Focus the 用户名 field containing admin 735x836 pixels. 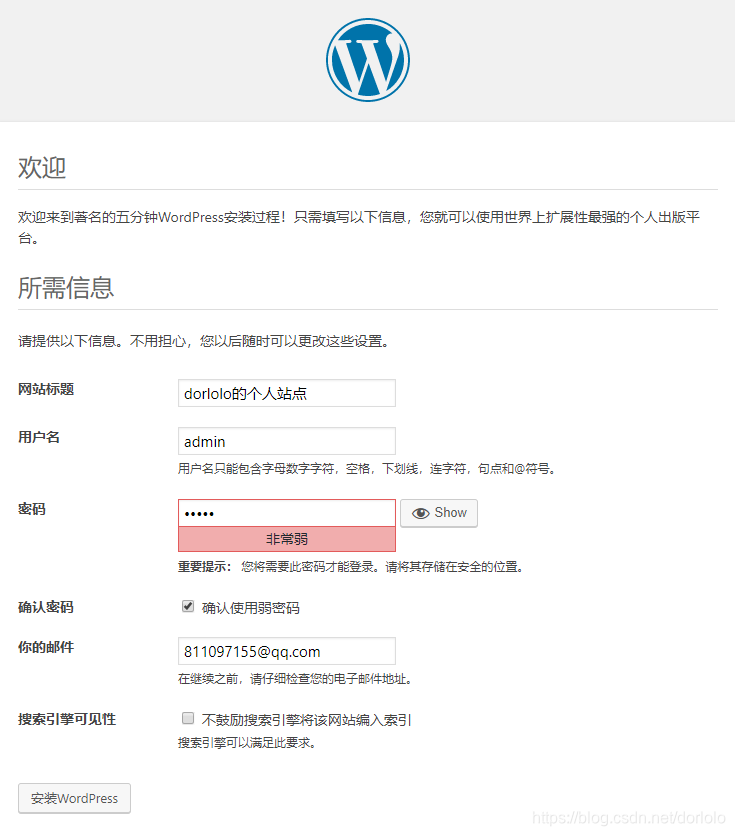[287, 441]
